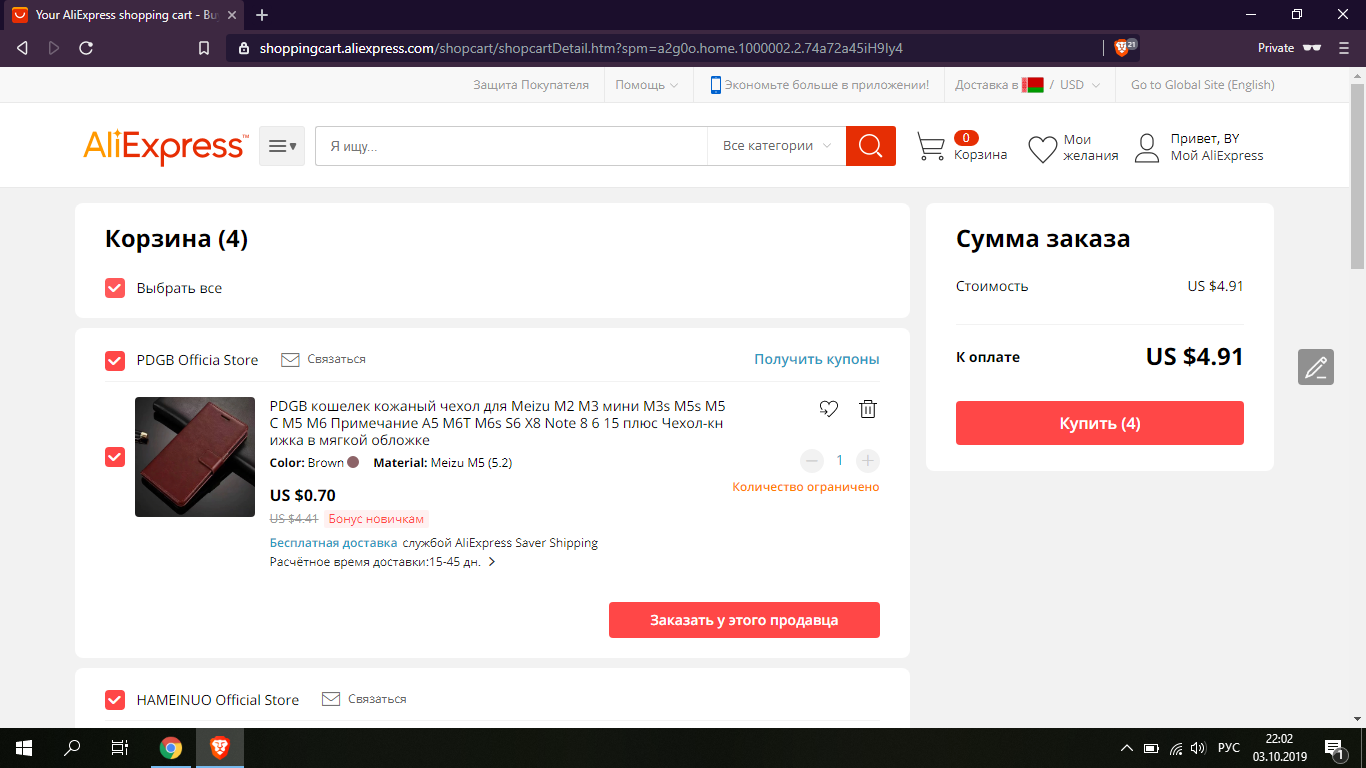The image size is (1366, 768).
Task: Open a new browser tab
Action: pos(262,15)
